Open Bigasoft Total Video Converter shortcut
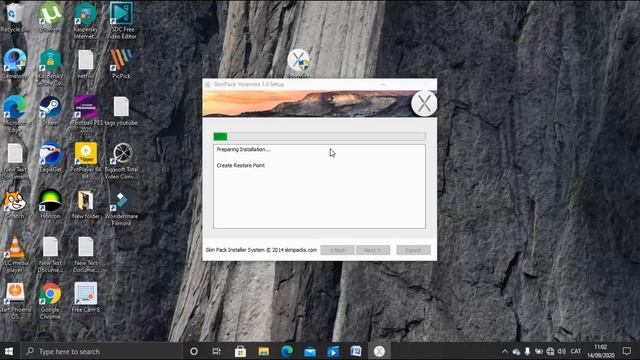640x360 pixels. coord(122,161)
